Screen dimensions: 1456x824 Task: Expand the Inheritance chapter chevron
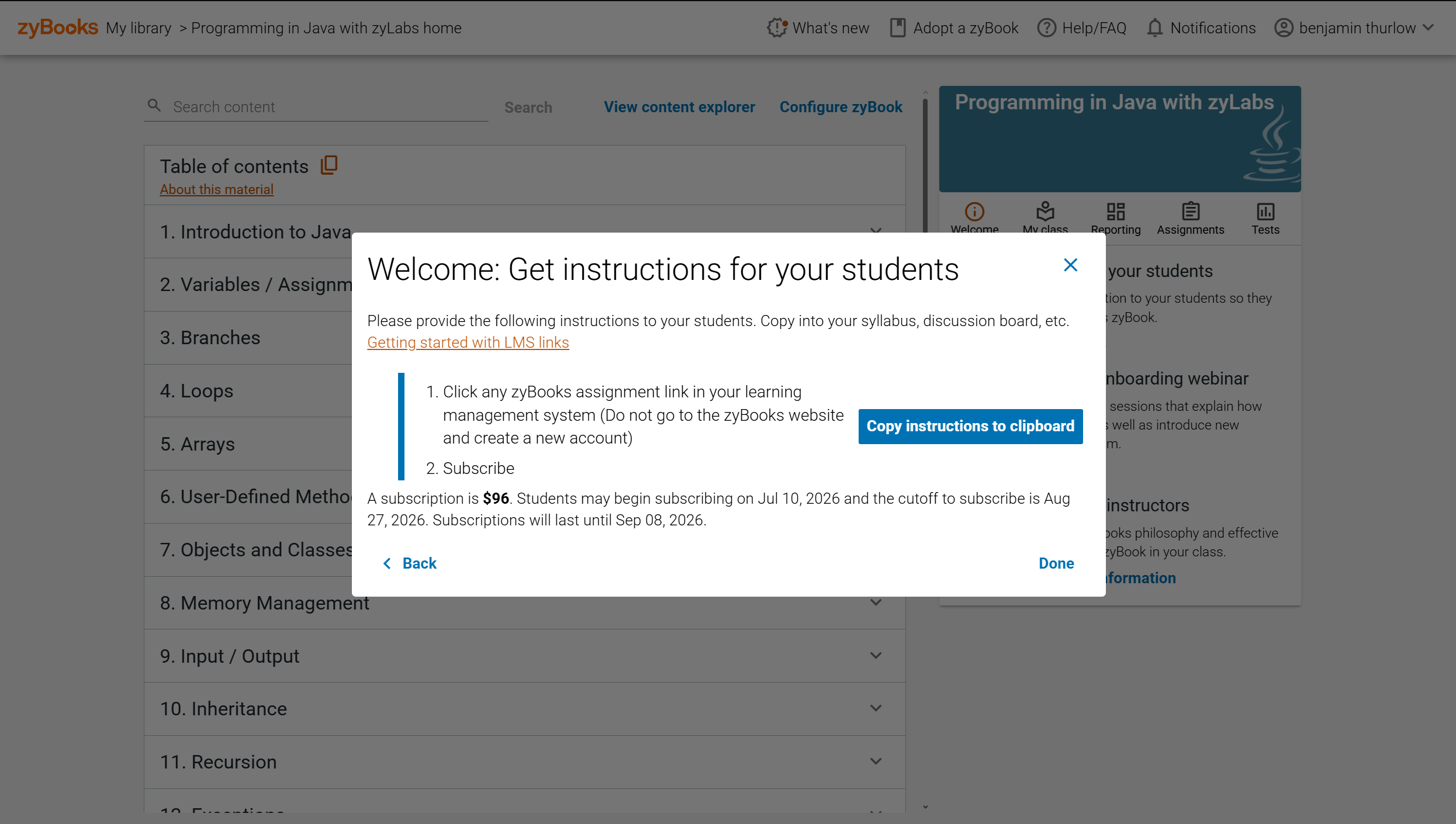876,708
